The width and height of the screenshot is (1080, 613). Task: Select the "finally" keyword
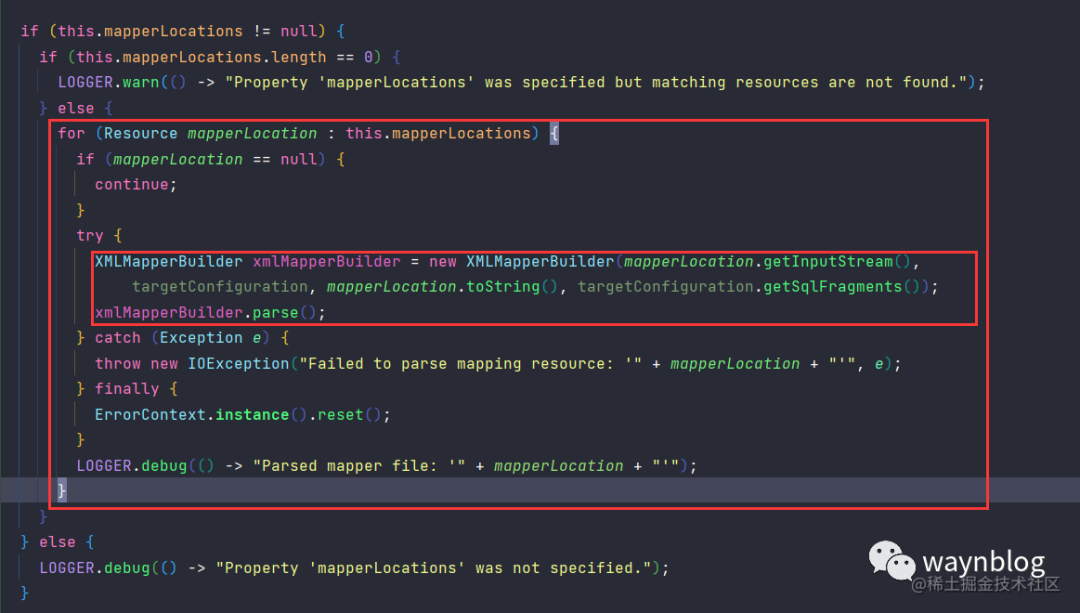point(127,388)
